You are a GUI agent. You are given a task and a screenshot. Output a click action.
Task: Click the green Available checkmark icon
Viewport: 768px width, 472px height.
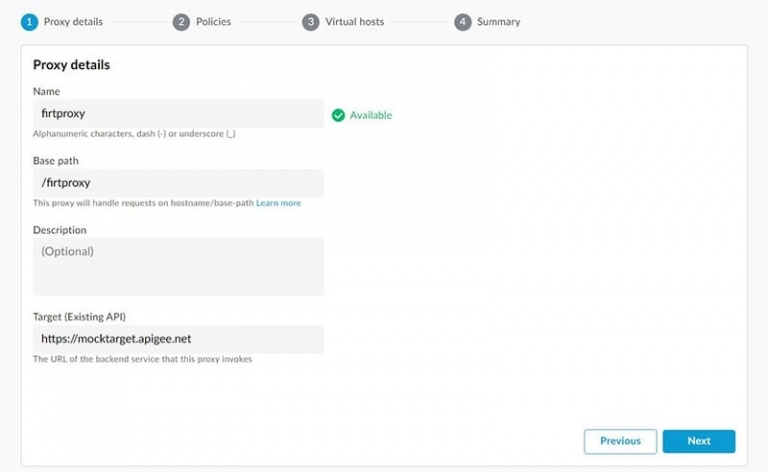338,115
